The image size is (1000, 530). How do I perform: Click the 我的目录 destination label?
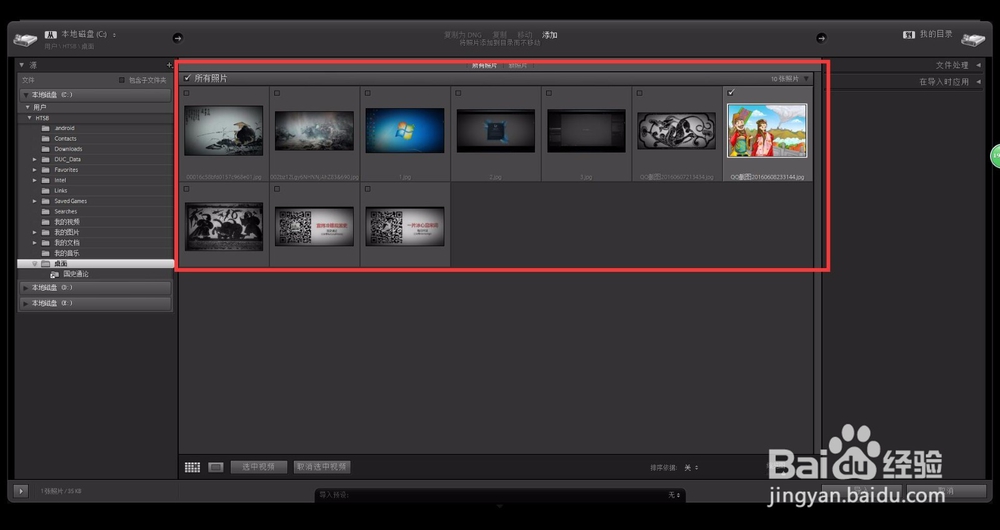tap(936, 34)
